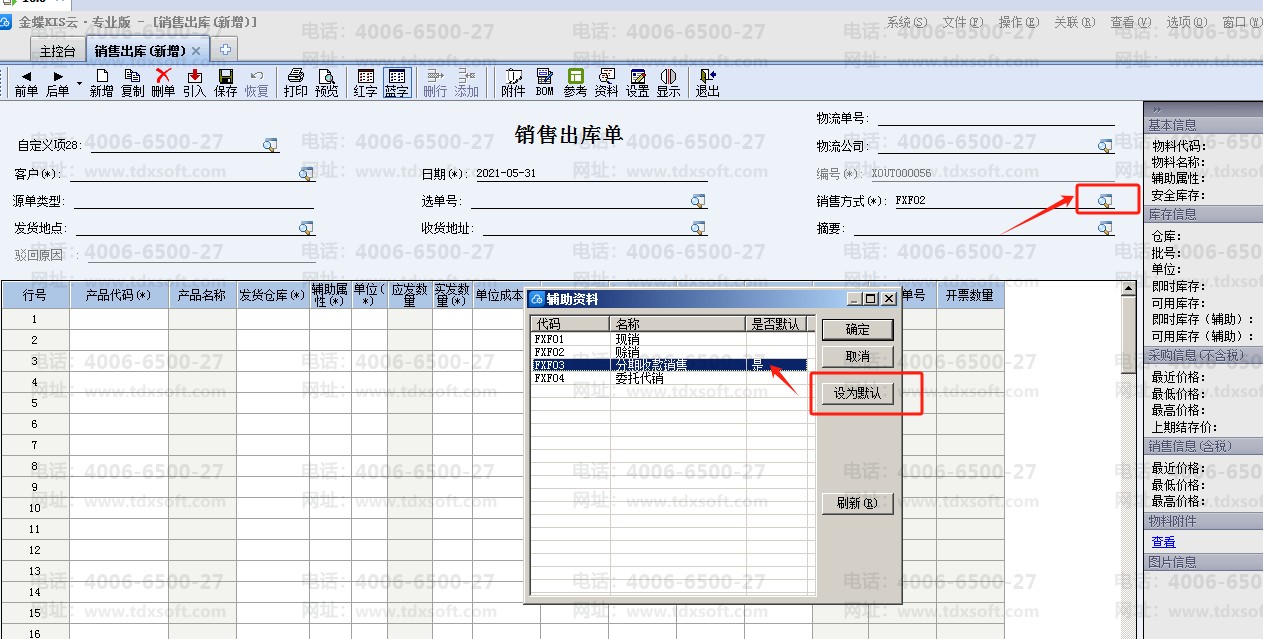Open the 选项(O) menu
1263x639 pixels.
click(x=1187, y=22)
